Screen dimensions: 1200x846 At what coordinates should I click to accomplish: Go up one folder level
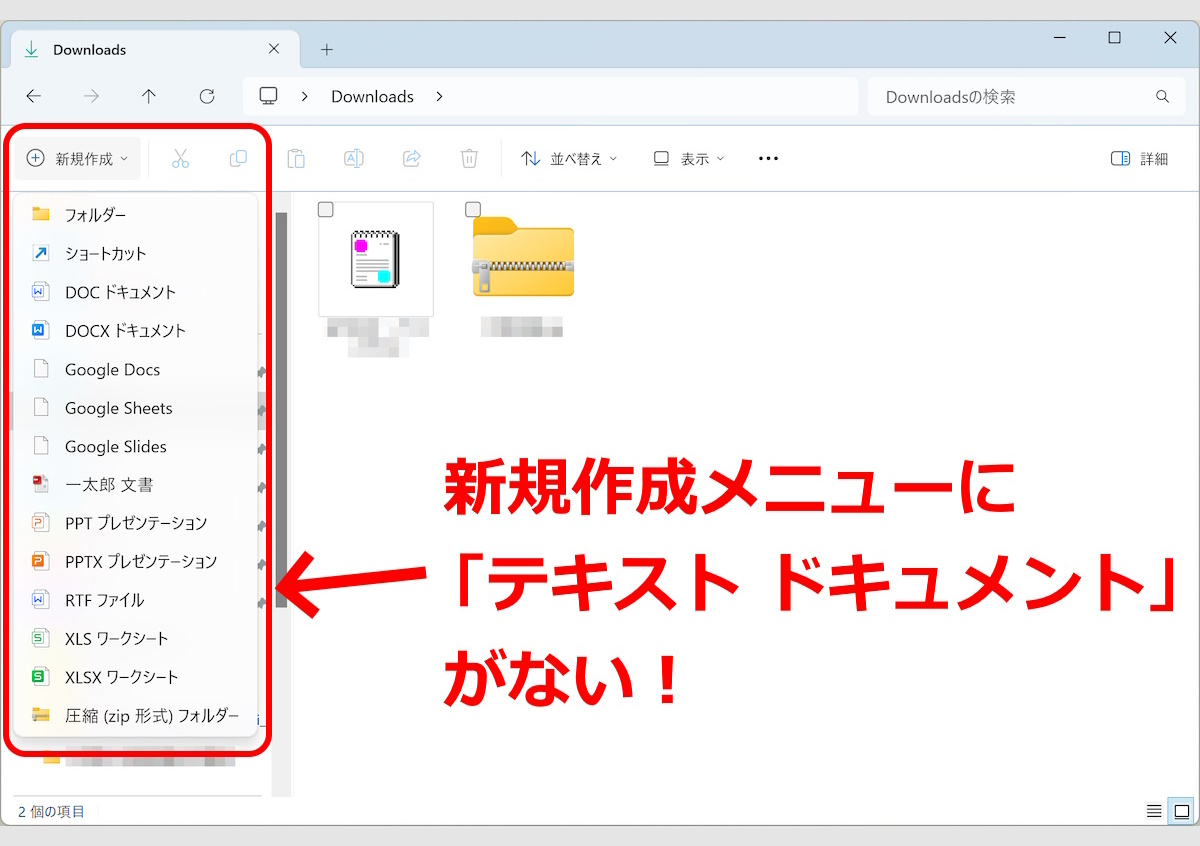click(149, 97)
